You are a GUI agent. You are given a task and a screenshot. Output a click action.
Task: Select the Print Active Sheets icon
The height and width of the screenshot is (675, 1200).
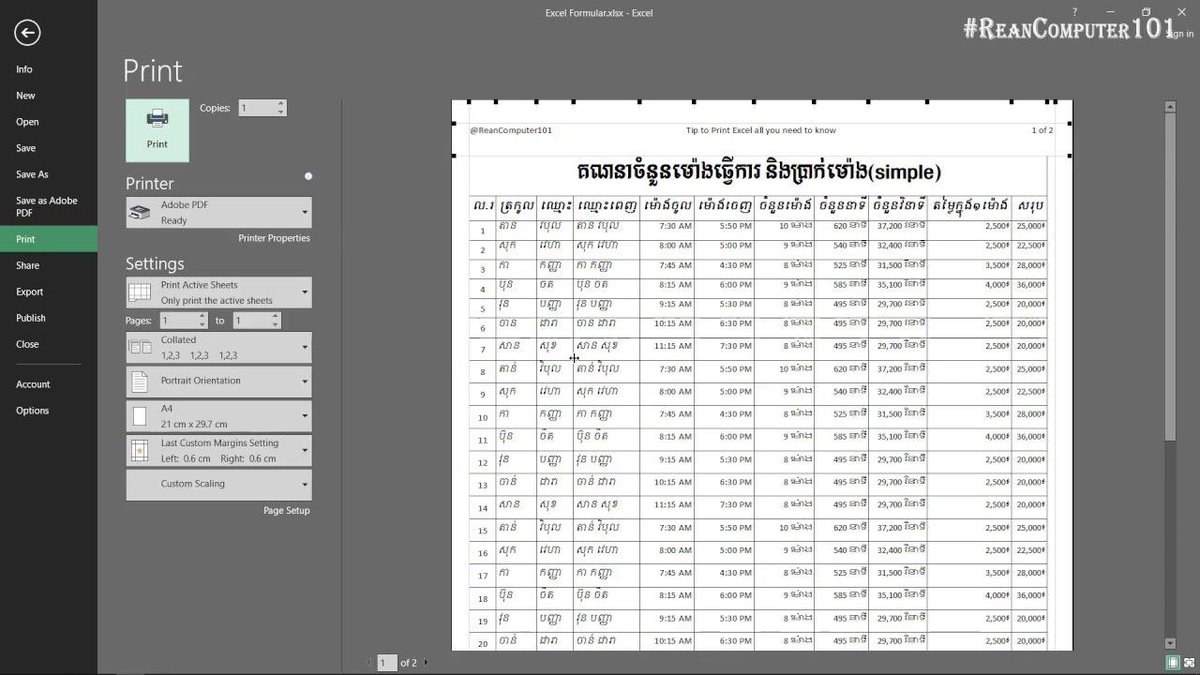[140, 291]
